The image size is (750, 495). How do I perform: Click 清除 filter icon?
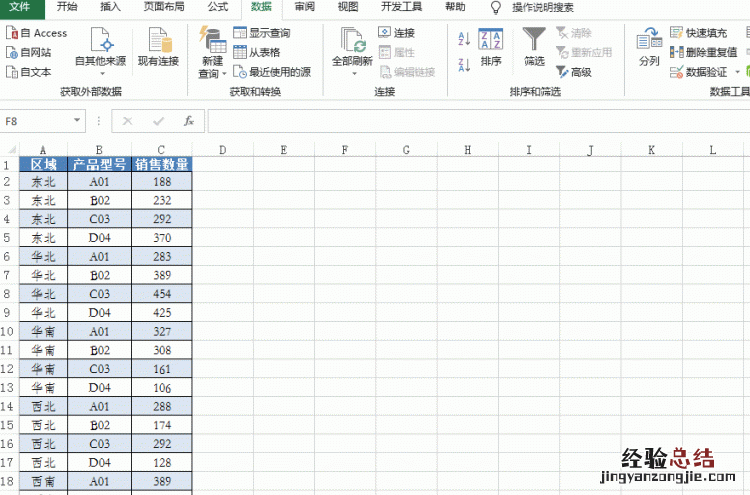[x=562, y=33]
